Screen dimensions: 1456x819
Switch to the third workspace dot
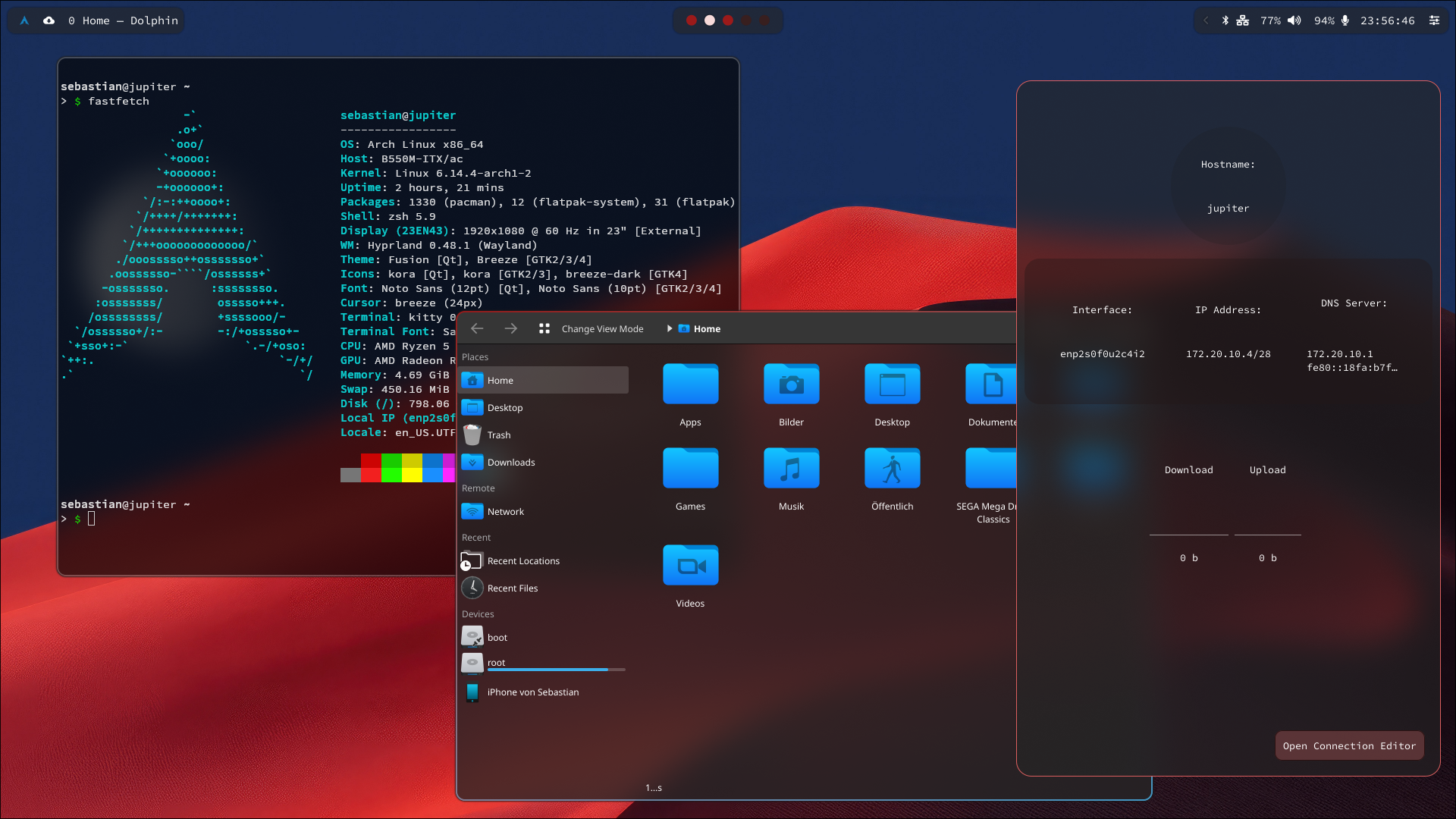coord(728,20)
